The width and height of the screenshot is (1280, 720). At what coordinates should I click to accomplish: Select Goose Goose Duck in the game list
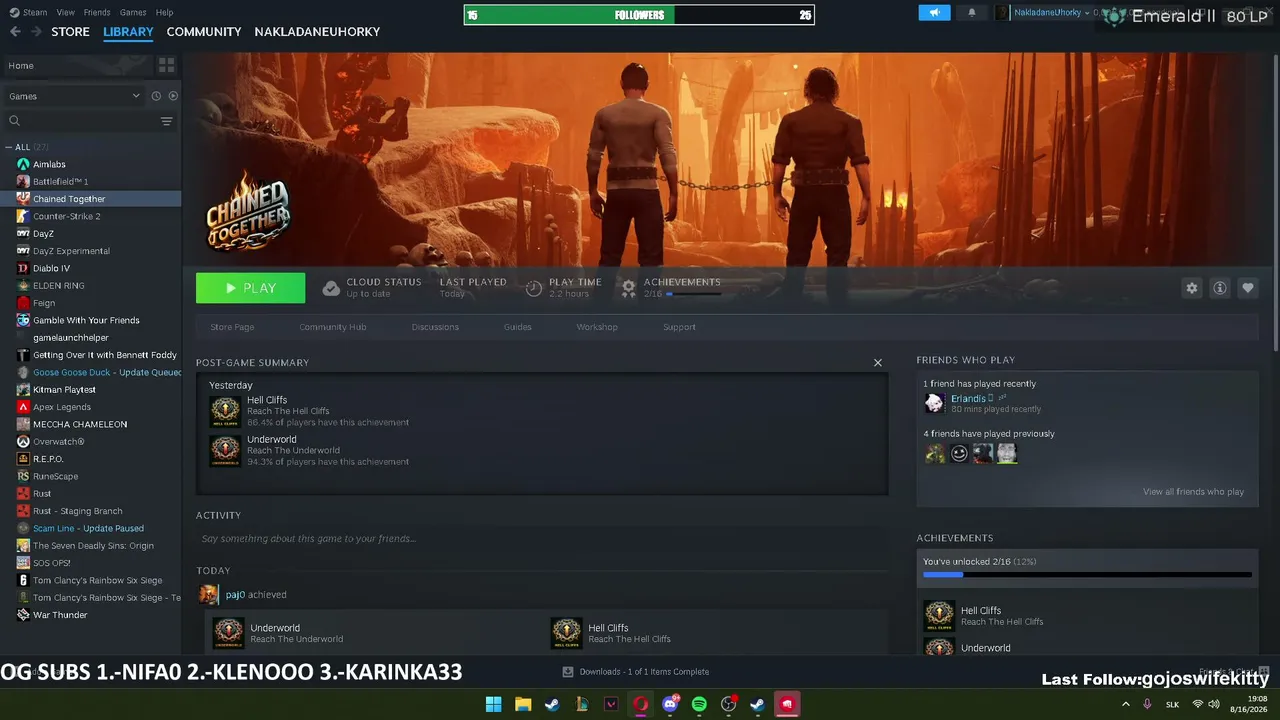pyautogui.click(x=90, y=373)
